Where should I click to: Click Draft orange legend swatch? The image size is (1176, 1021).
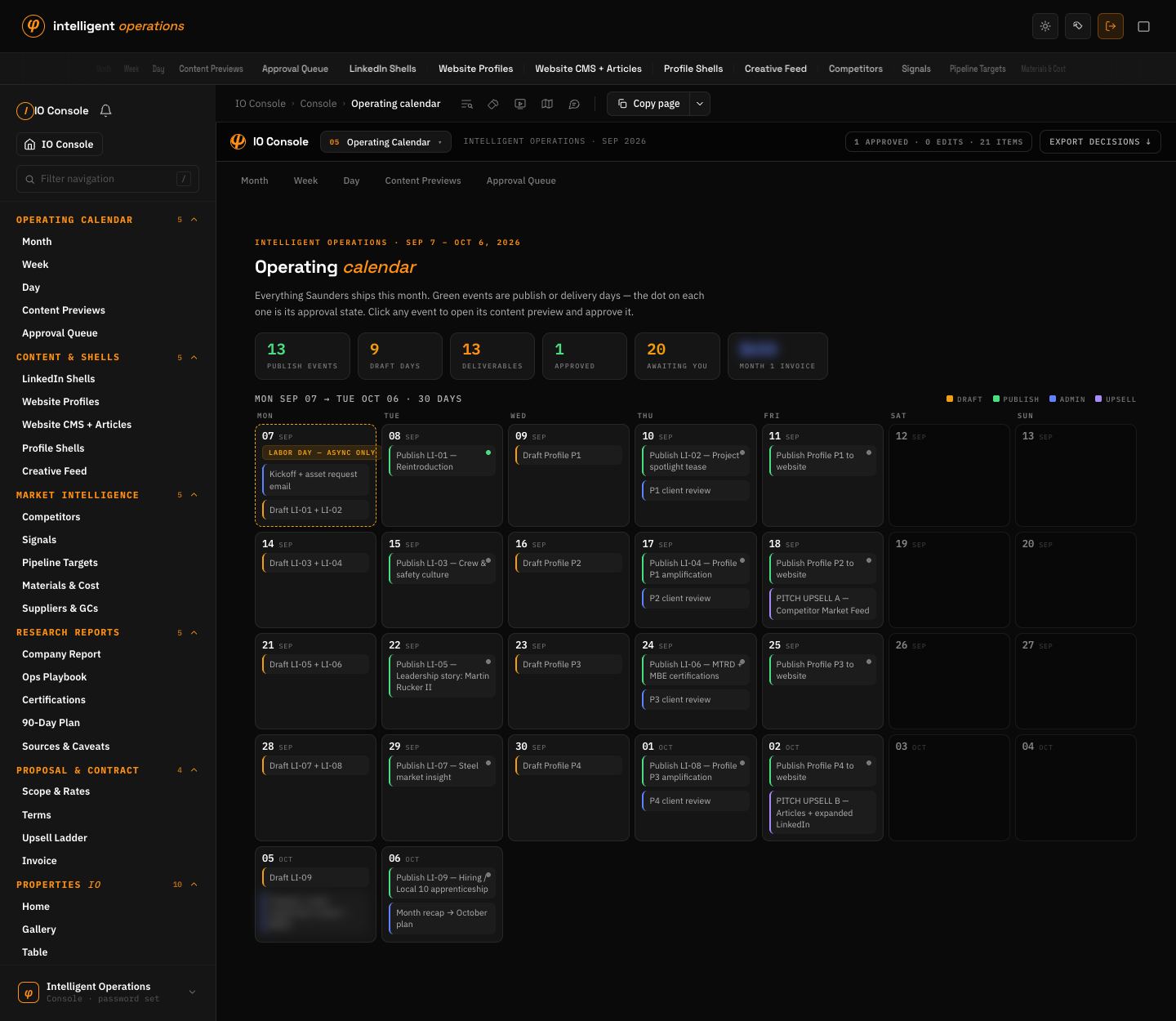point(950,399)
